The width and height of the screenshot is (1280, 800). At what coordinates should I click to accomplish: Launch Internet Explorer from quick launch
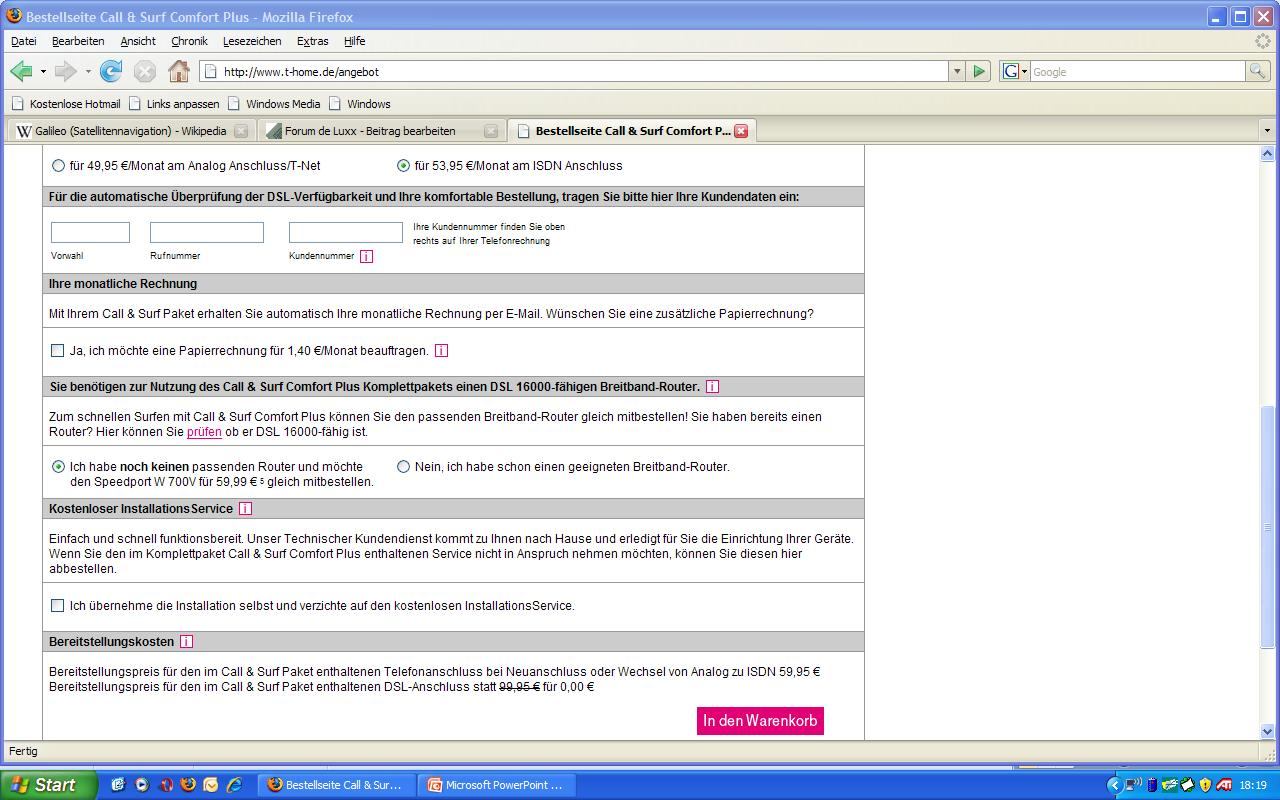point(234,785)
